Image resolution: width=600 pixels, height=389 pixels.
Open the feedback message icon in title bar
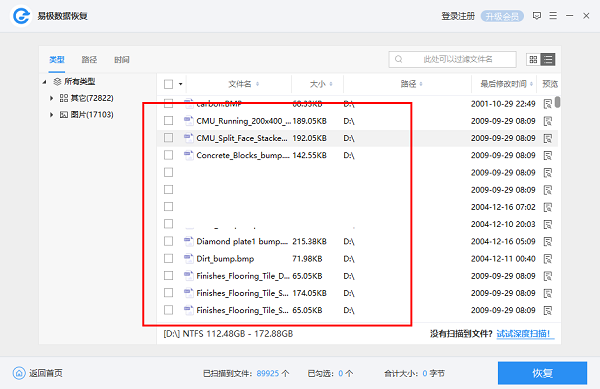click(x=537, y=16)
